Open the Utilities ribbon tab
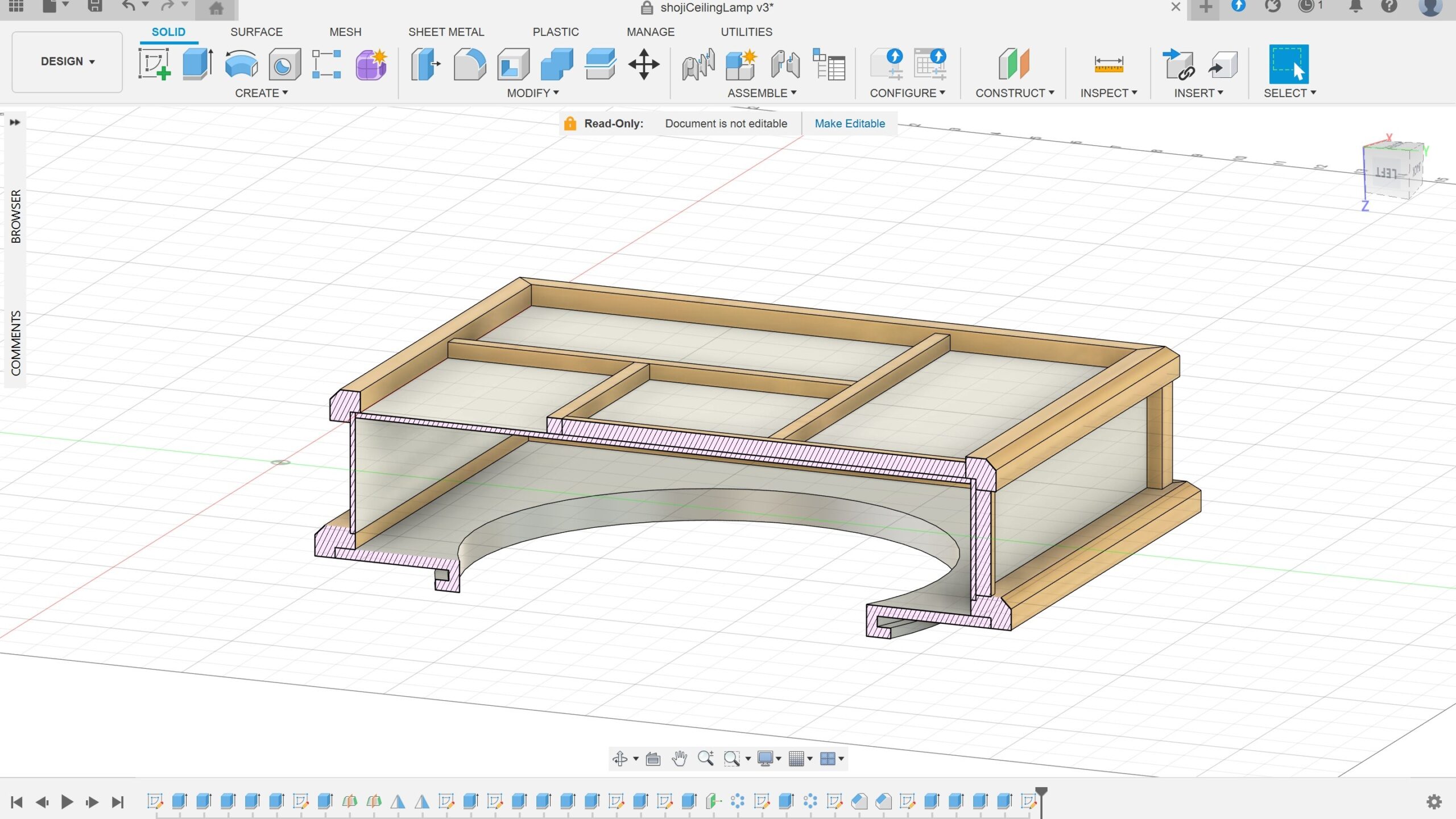Viewport: 1456px width, 819px height. 746,32
